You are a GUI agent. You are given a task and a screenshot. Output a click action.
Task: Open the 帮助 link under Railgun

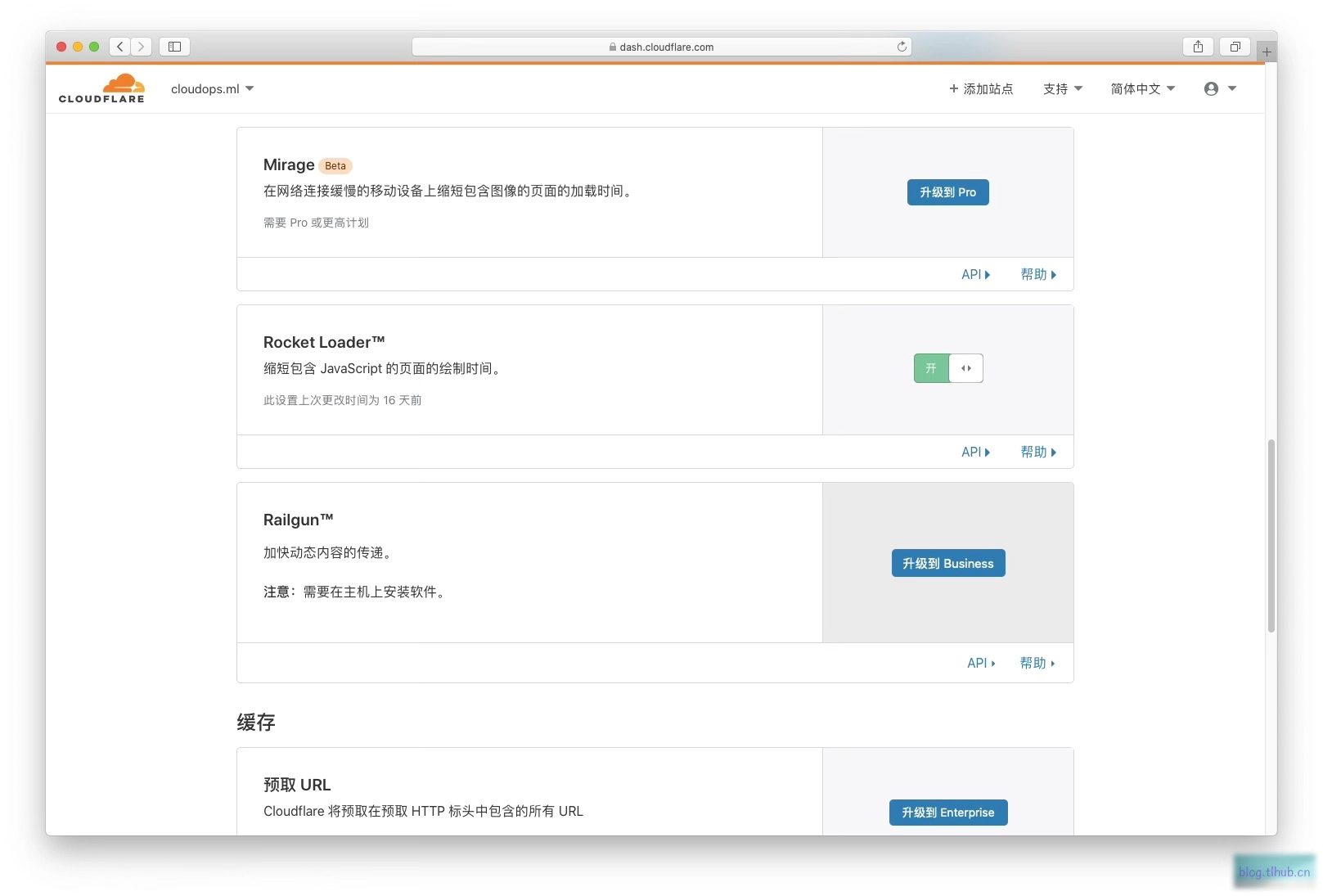(x=1037, y=664)
